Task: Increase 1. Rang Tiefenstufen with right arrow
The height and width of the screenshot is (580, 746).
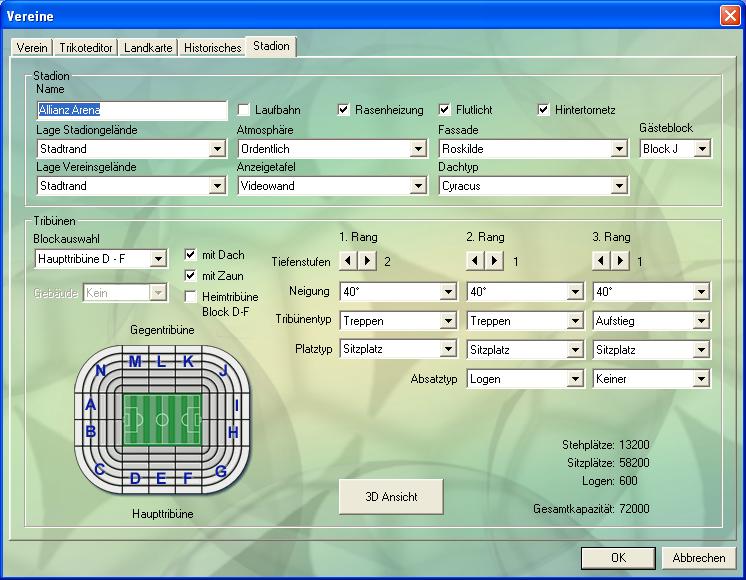Action: coord(367,261)
